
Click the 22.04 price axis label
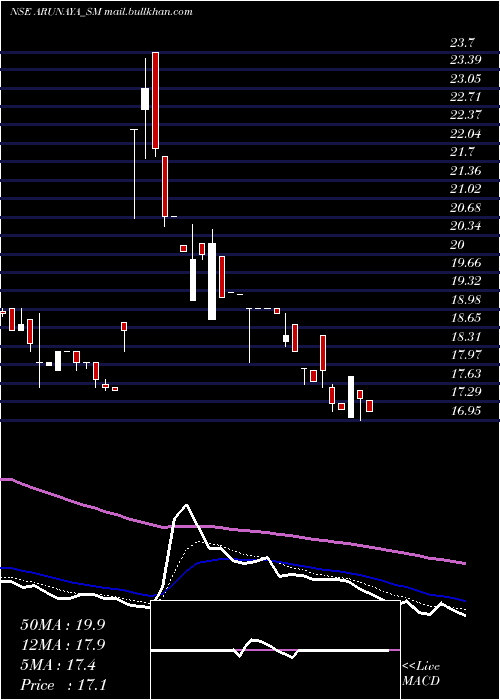(x=466, y=134)
